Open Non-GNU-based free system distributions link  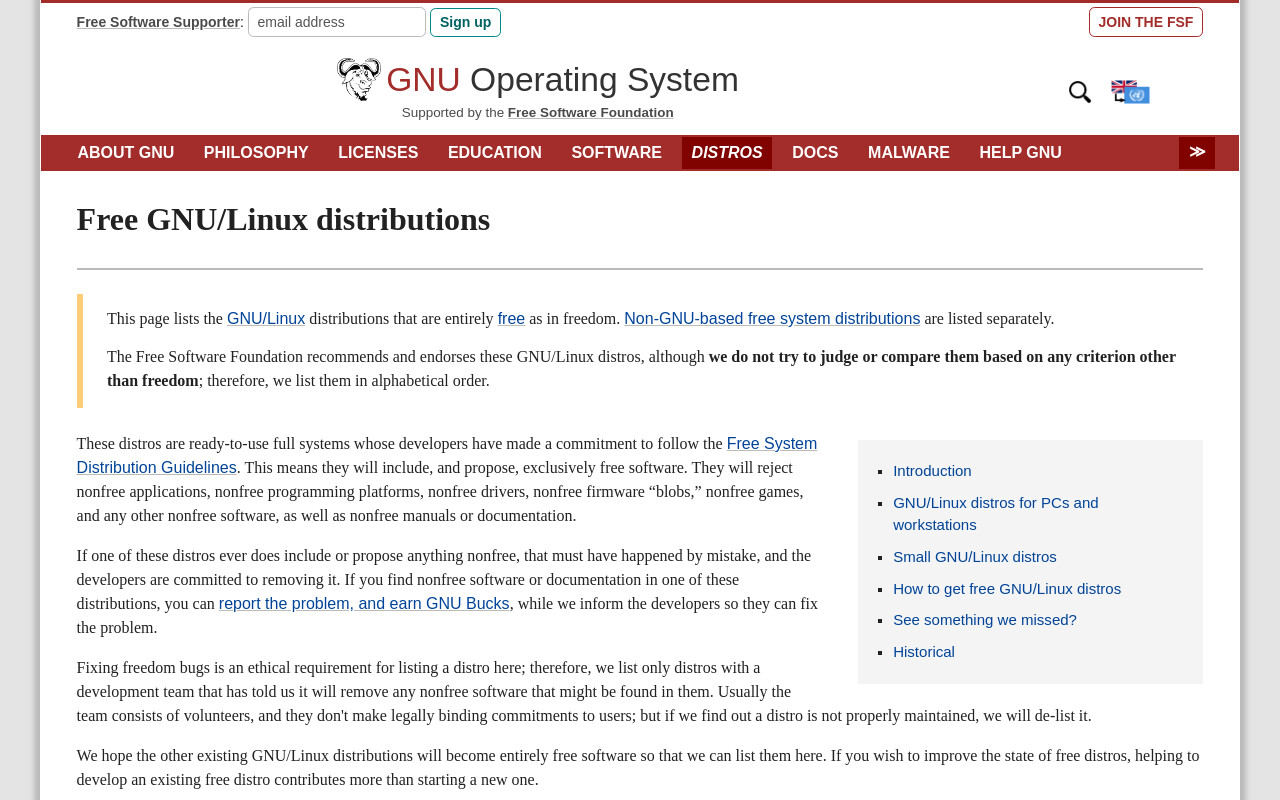point(772,319)
